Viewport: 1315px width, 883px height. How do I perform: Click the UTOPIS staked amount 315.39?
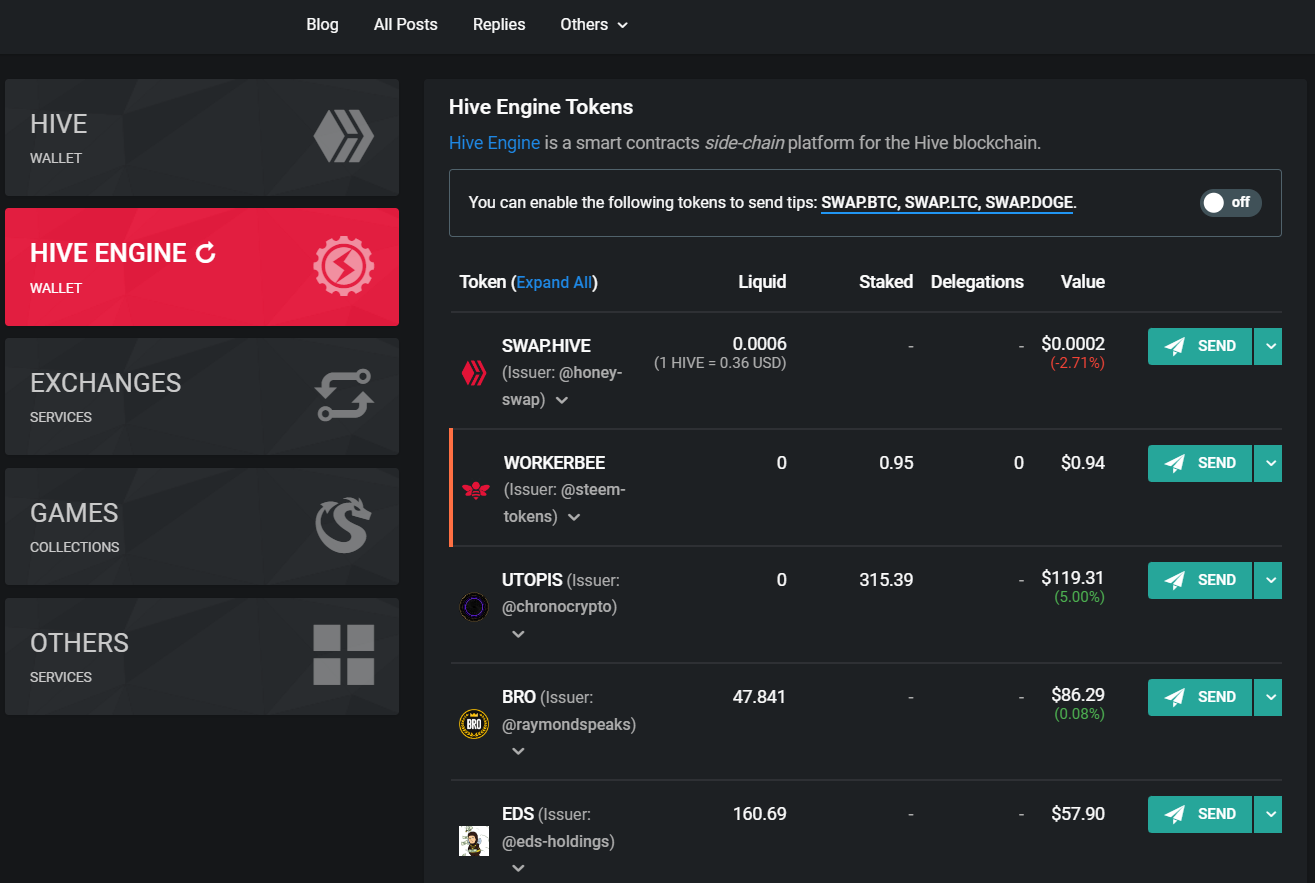click(886, 579)
